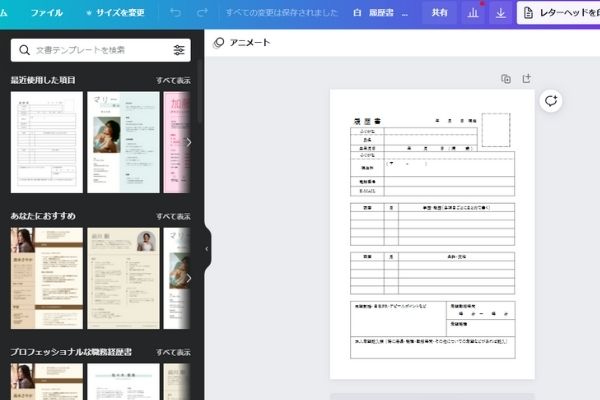Click the comment bubble icon beside page
The width and height of the screenshot is (600, 400).
[x=551, y=101]
